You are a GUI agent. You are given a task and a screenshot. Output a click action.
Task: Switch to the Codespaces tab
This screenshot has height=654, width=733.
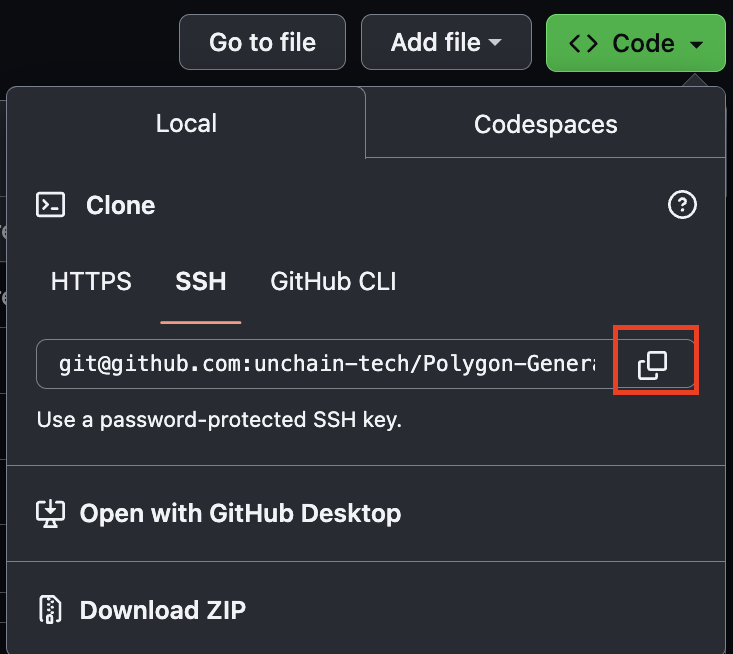(x=546, y=124)
